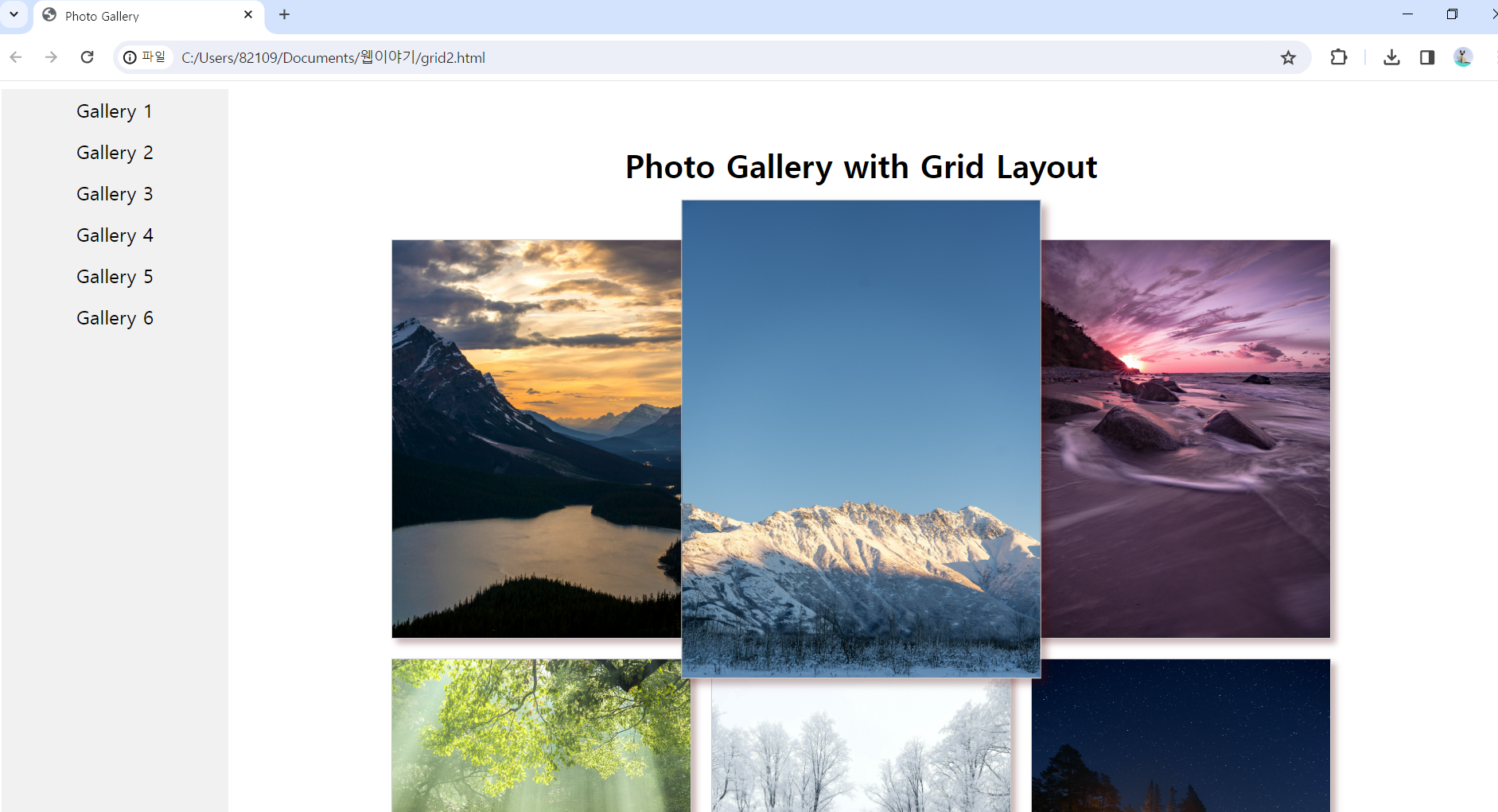Image resolution: width=1498 pixels, height=812 pixels.
Task: Open Gallery 2 link
Action: tap(115, 153)
